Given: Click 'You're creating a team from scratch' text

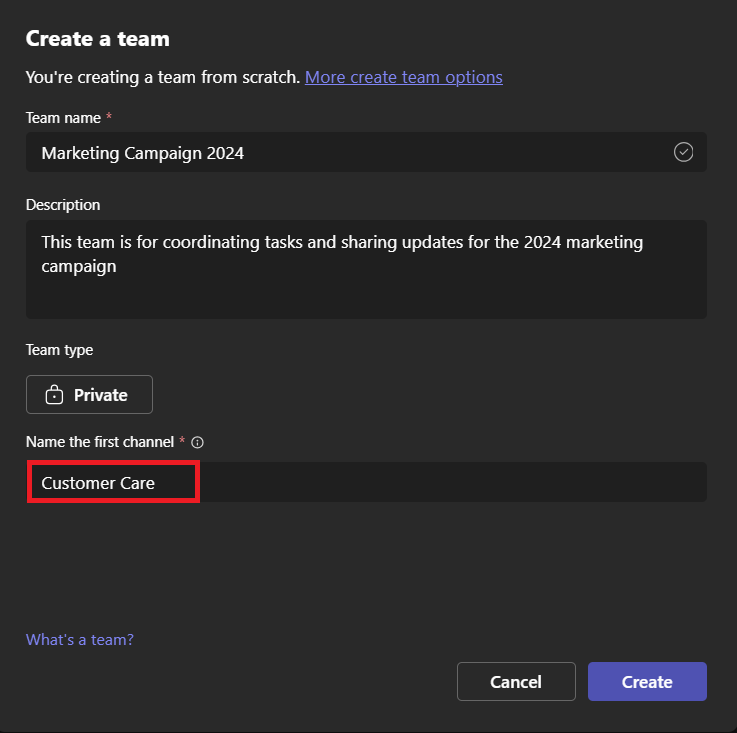Looking at the screenshot, I should (163, 77).
